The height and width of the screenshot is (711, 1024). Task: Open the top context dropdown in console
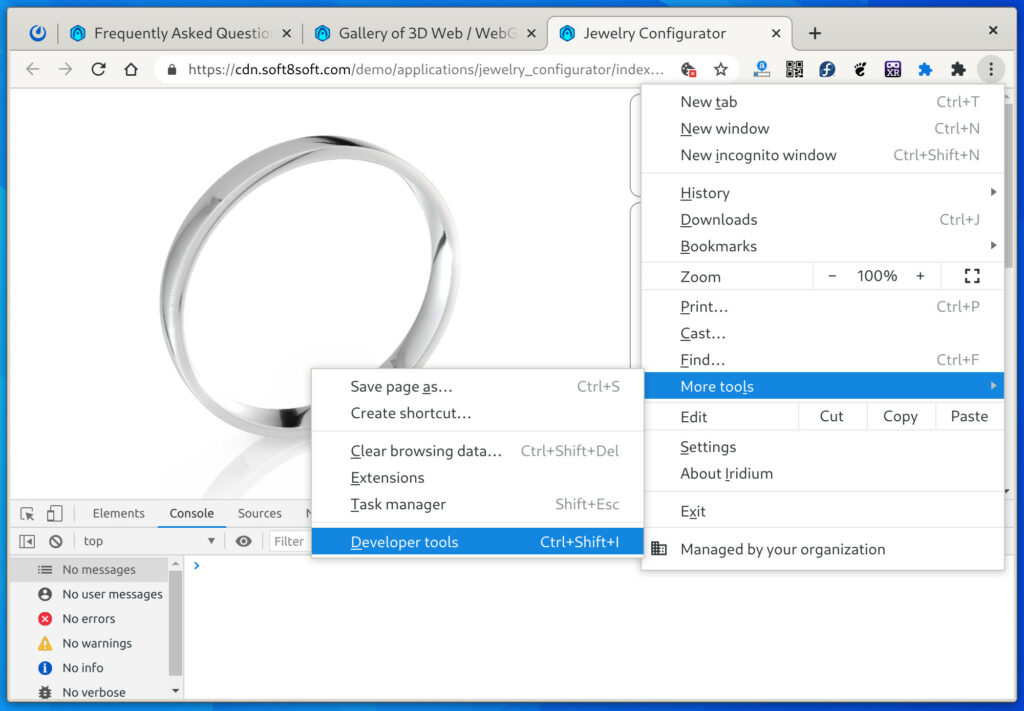click(x=150, y=541)
